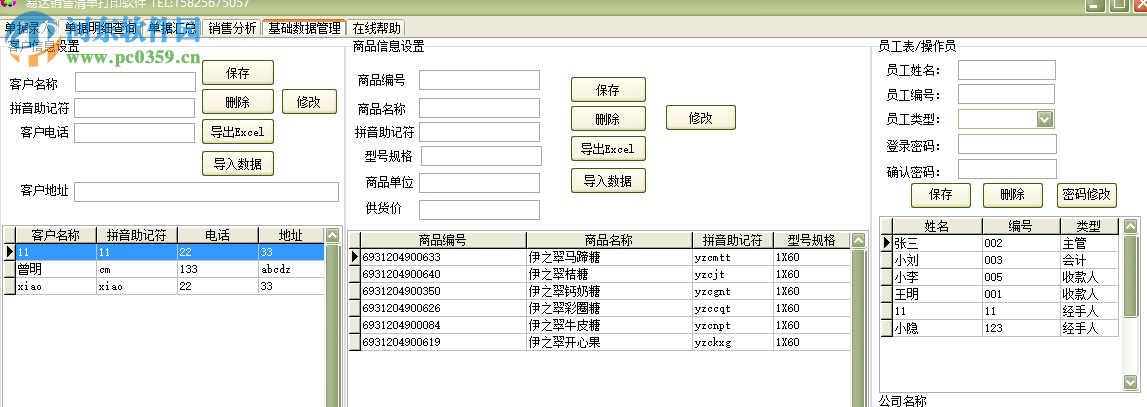Click customer table 电话 column header

pos(217,235)
